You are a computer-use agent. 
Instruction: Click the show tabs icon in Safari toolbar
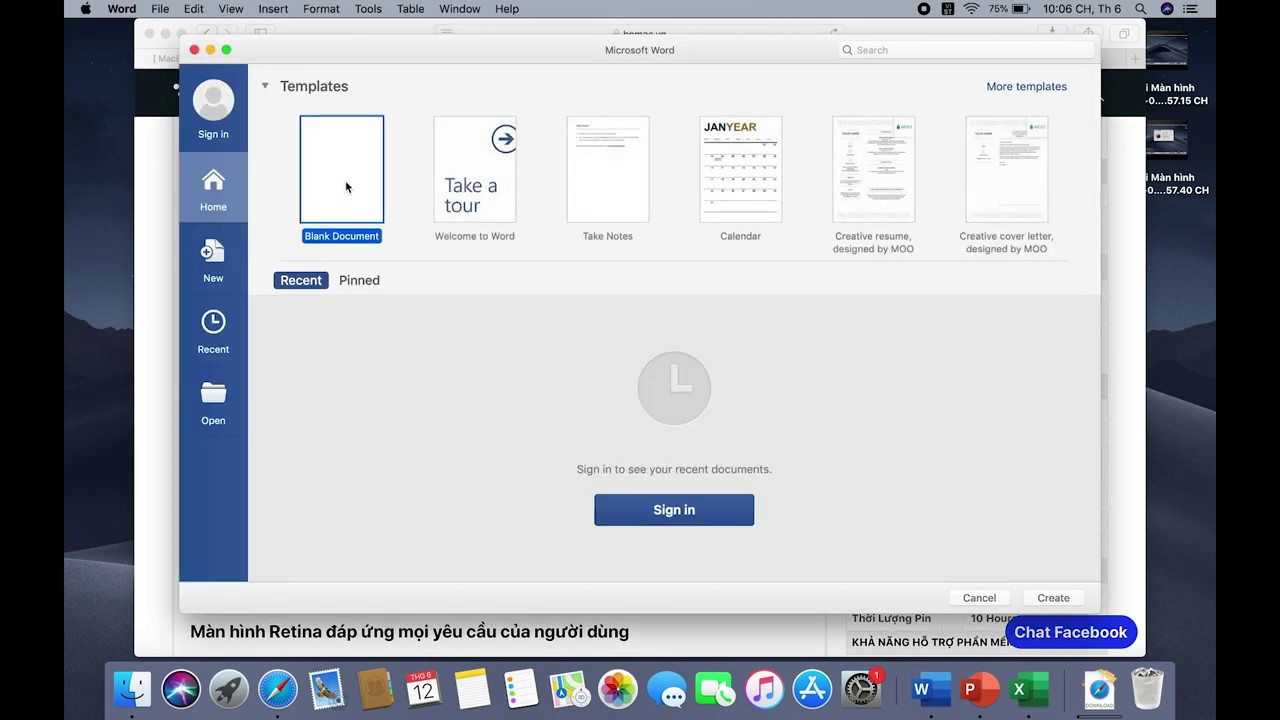(x=1124, y=34)
